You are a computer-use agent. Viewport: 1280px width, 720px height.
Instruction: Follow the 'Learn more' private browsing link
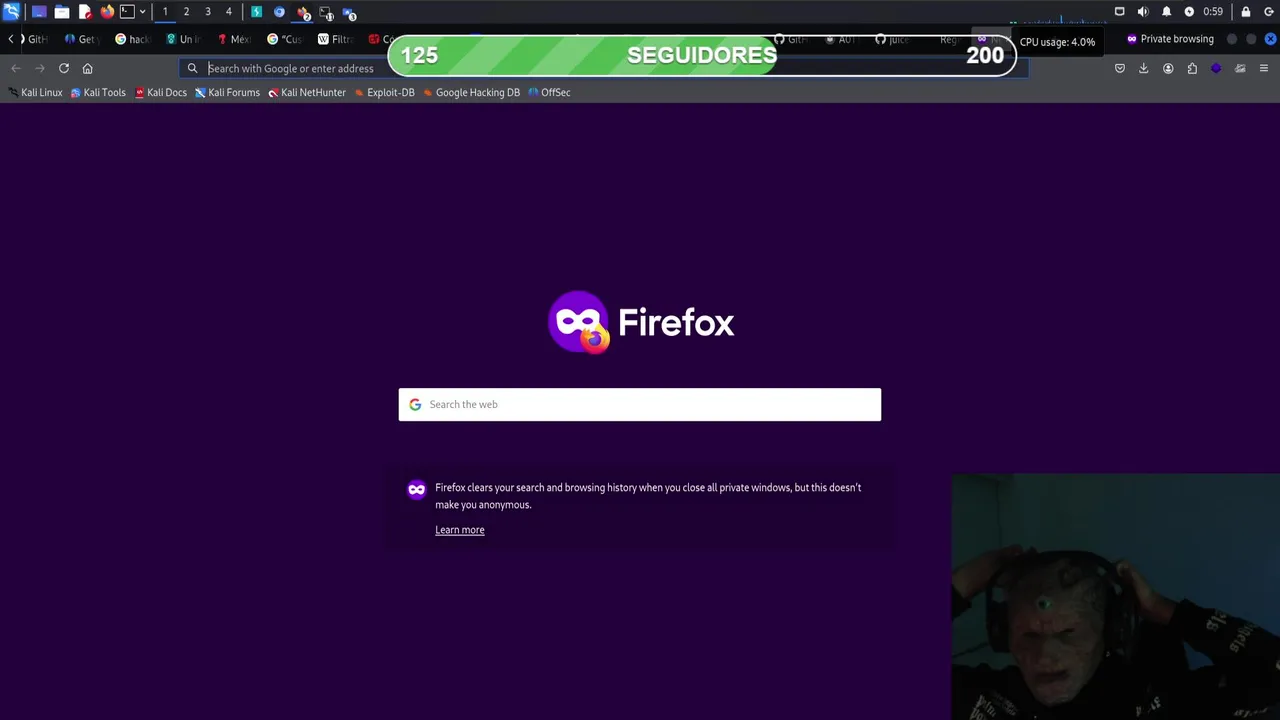[459, 530]
